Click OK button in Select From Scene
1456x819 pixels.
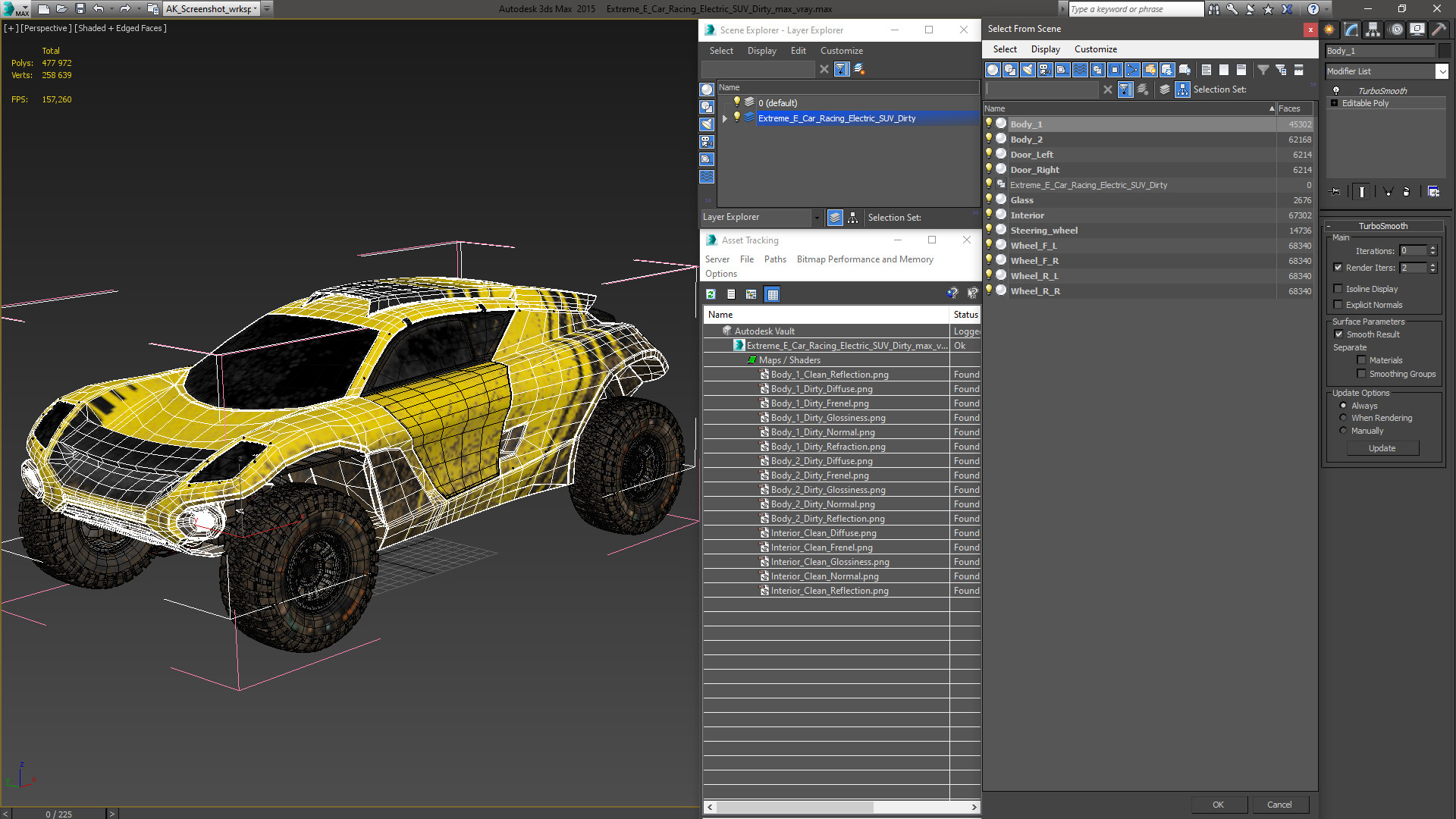(1218, 805)
